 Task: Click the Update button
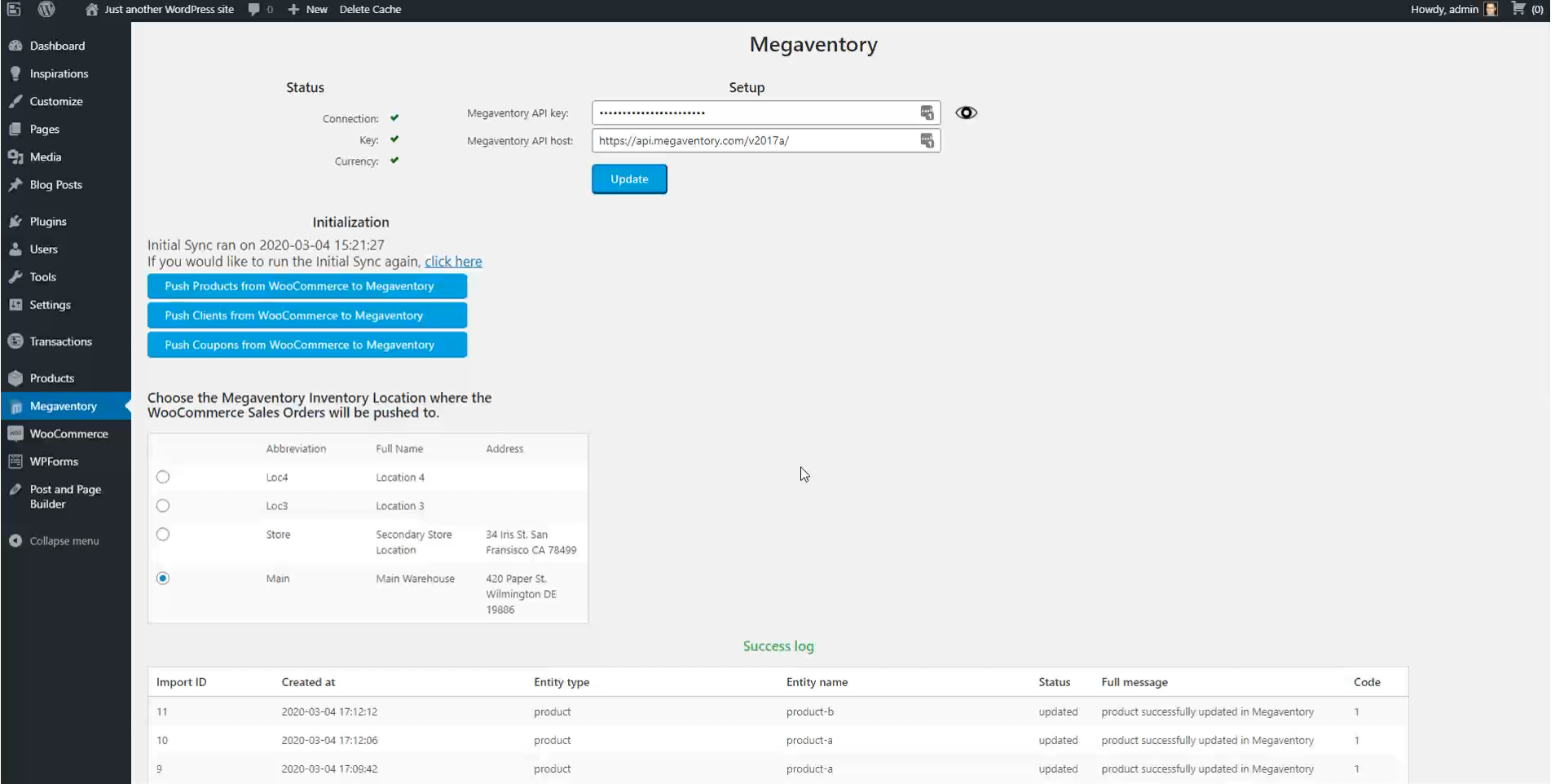628,178
